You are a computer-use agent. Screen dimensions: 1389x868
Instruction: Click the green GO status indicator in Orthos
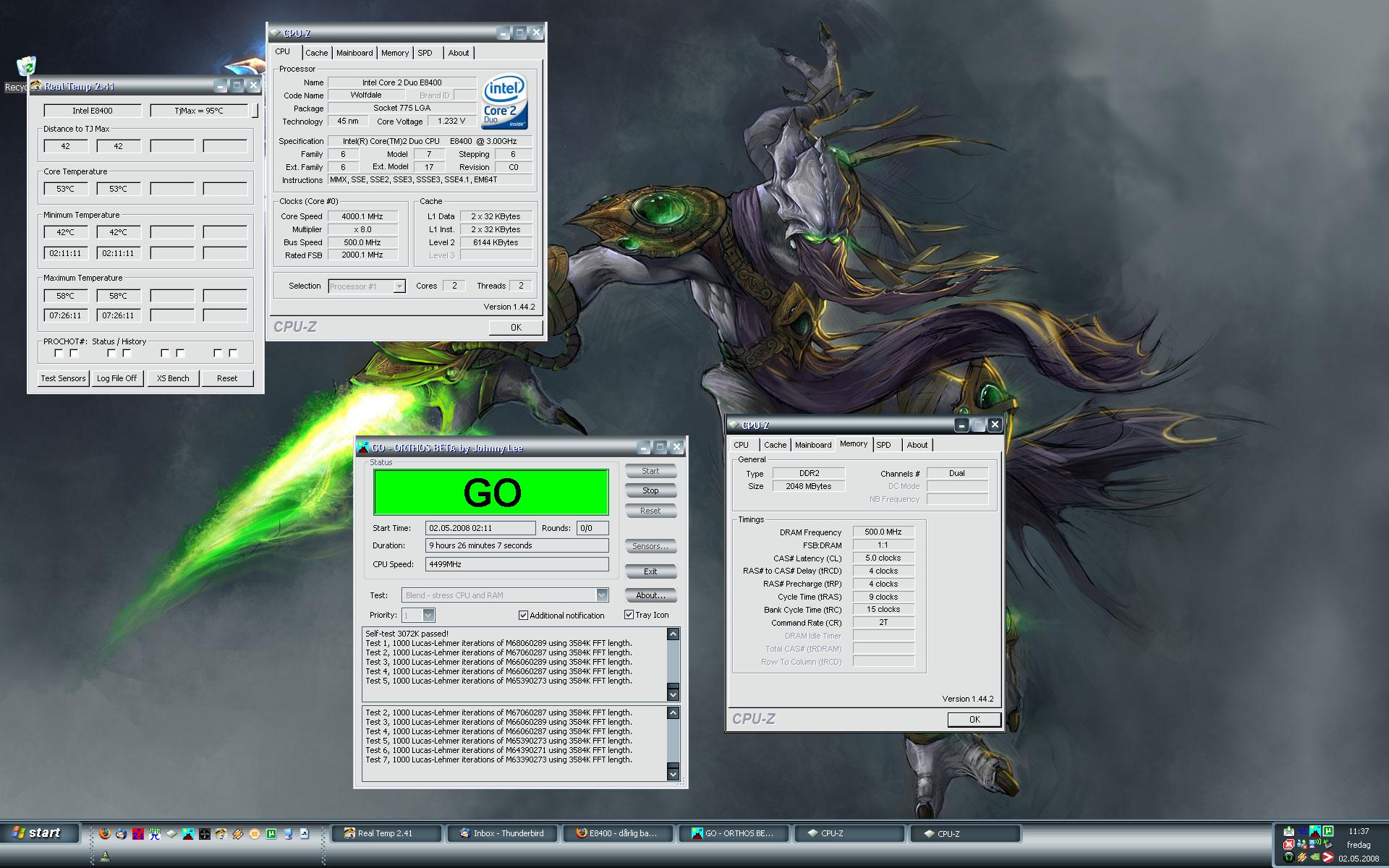491,493
